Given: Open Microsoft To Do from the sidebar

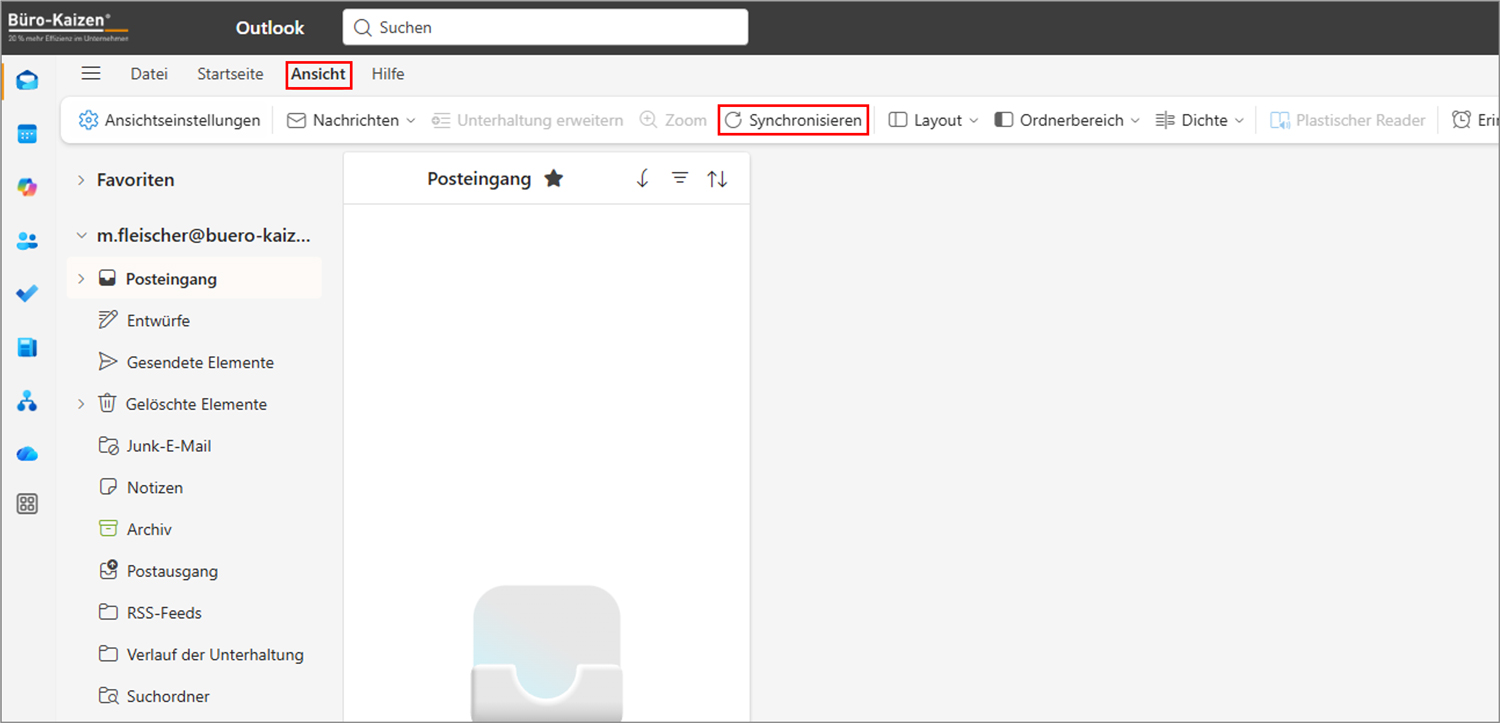Looking at the screenshot, I should tap(27, 292).
